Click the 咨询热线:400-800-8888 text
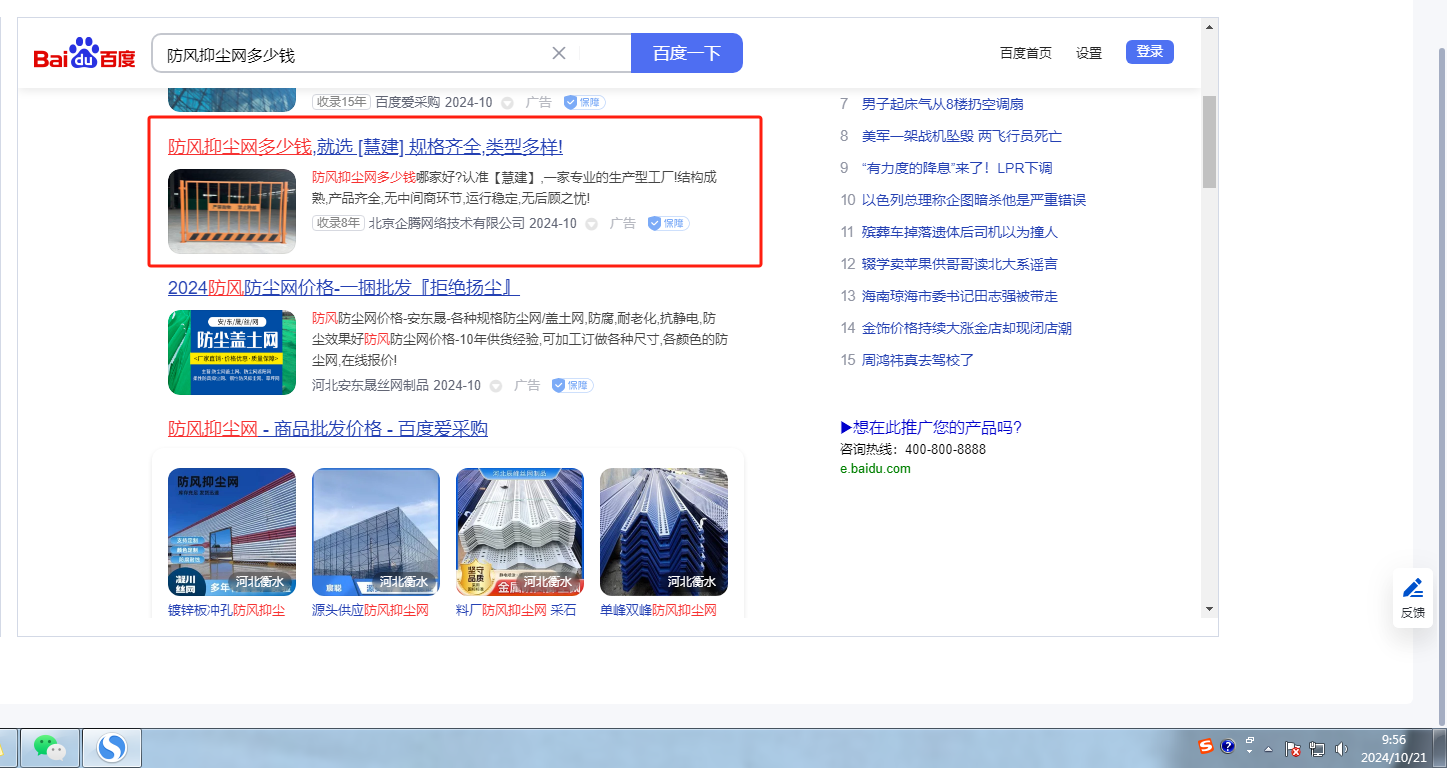Viewport: 1447px width, 768px height. coord(913,449)
